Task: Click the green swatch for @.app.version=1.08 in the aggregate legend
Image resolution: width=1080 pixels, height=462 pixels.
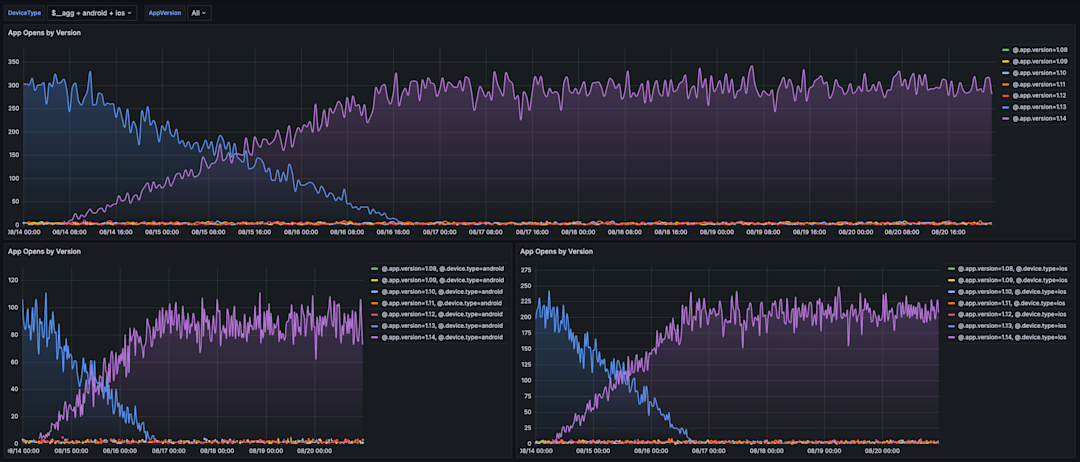Action: coord(1005,50)
